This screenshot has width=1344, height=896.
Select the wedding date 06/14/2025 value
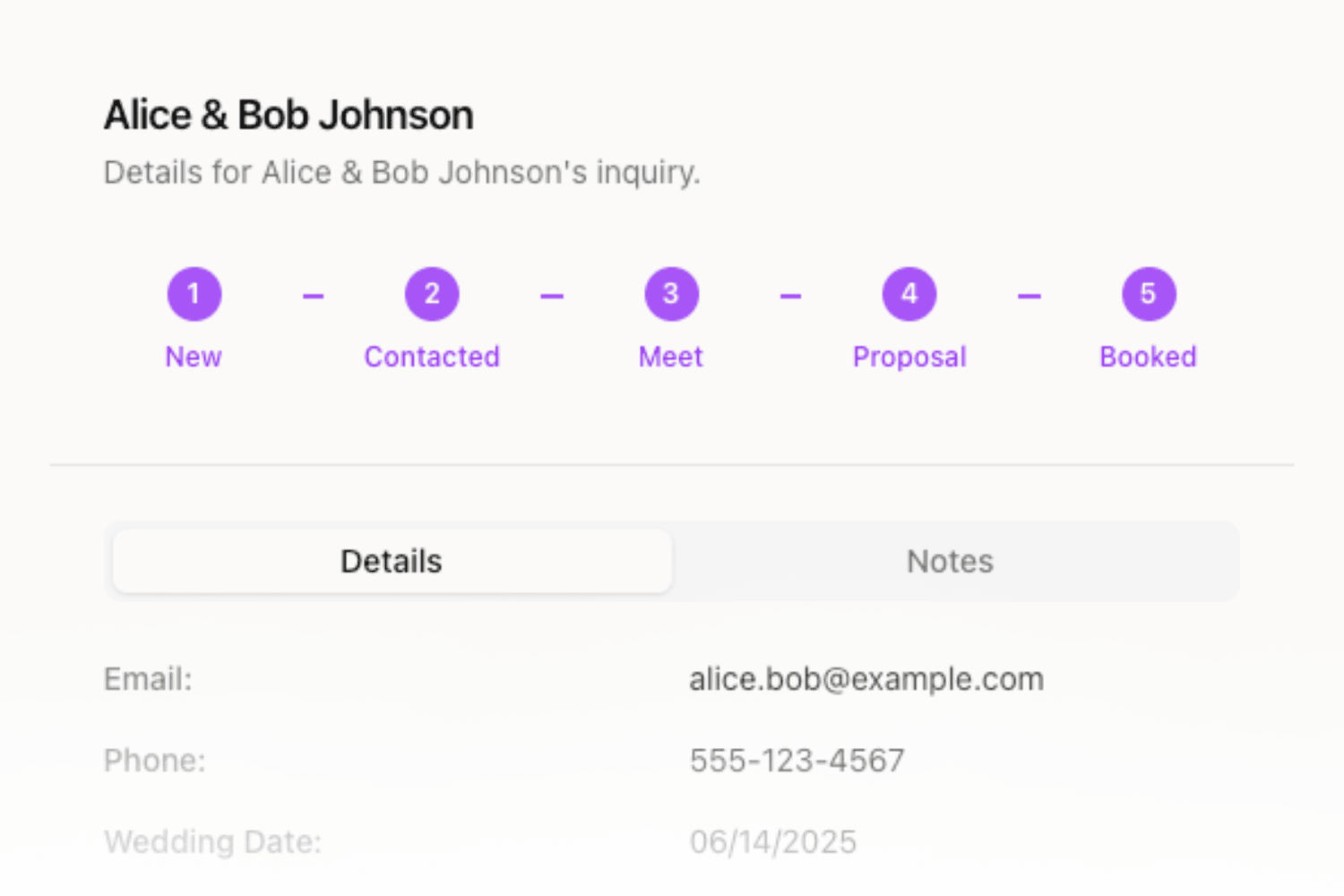point(772,842)
